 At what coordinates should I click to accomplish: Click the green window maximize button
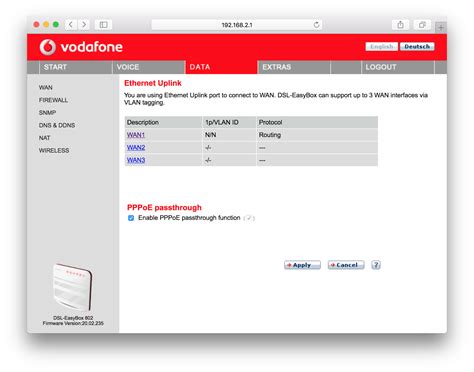[x=56, y=24]
